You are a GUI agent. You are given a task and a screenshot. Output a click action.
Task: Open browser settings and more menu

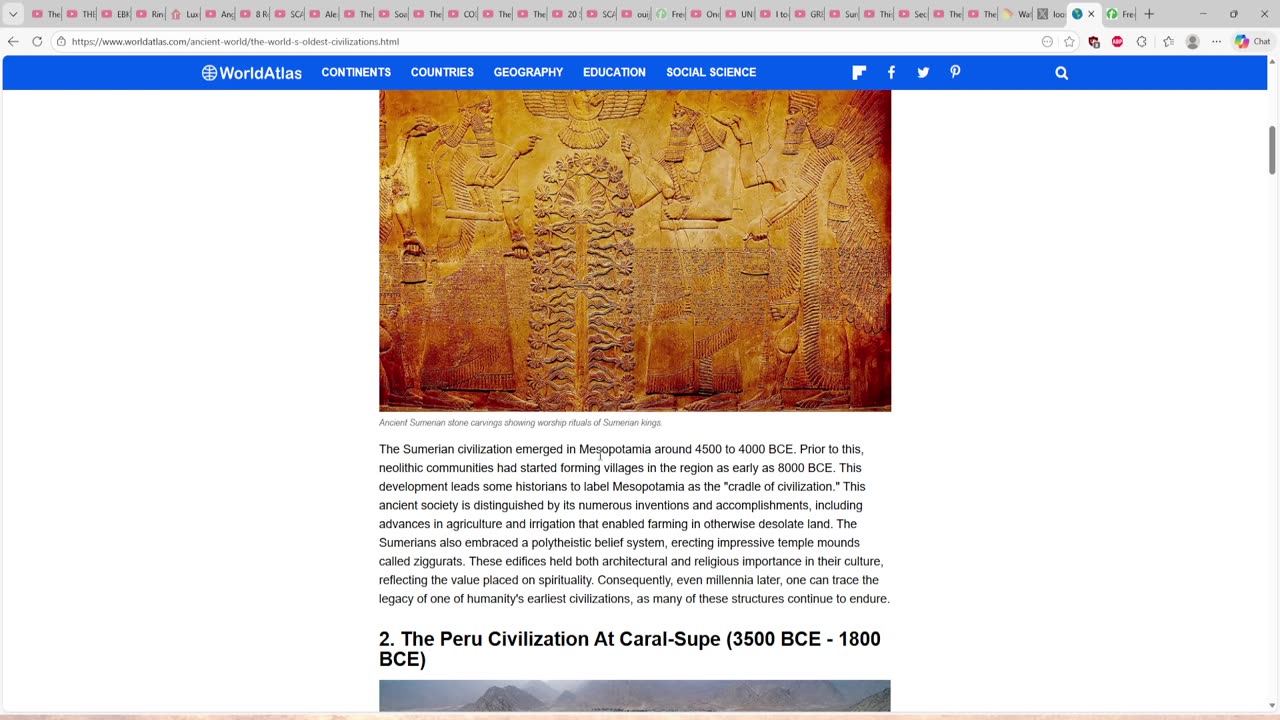[x=1216, y=42]
